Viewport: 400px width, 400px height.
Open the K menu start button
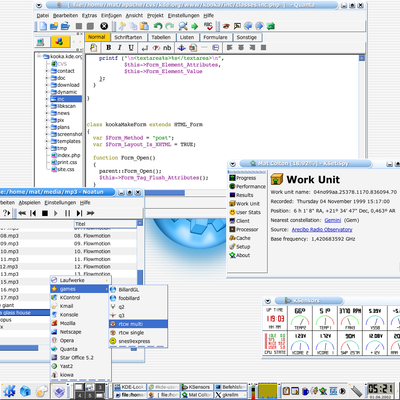click(9, 391)
